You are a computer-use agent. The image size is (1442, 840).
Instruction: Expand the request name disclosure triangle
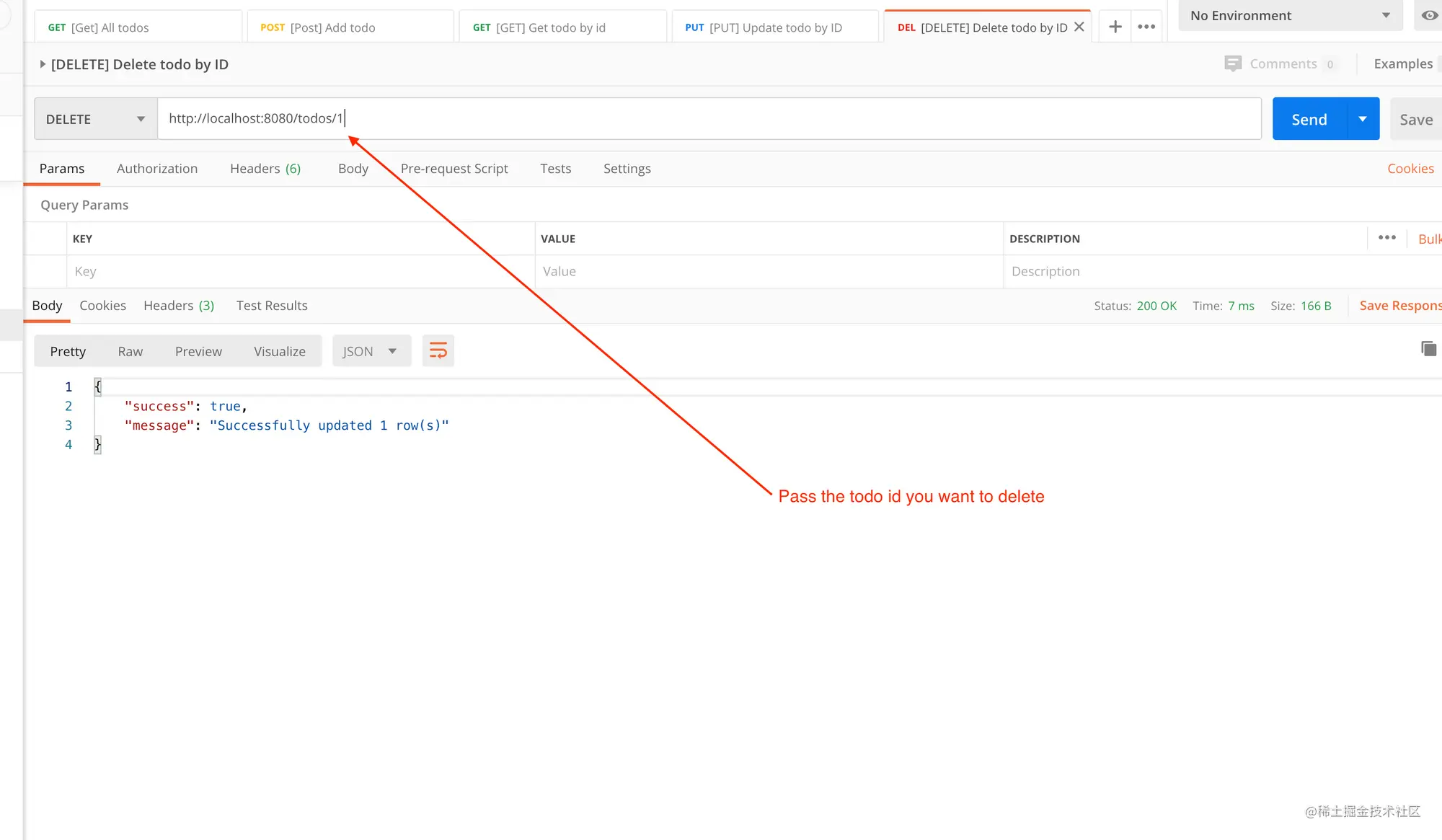[x=43, y=64]
